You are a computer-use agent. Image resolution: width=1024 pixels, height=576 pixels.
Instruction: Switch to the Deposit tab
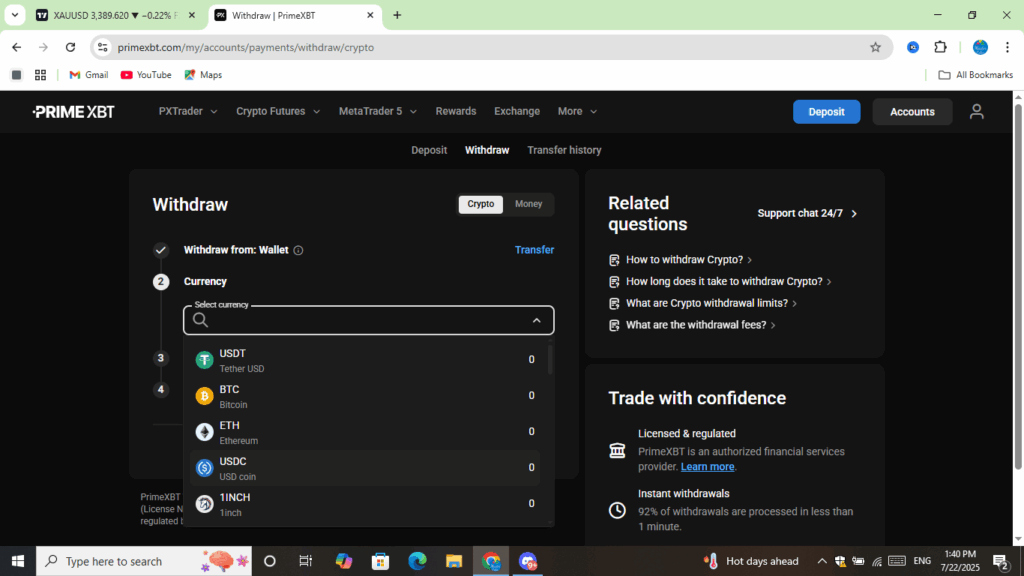[429, 150]
